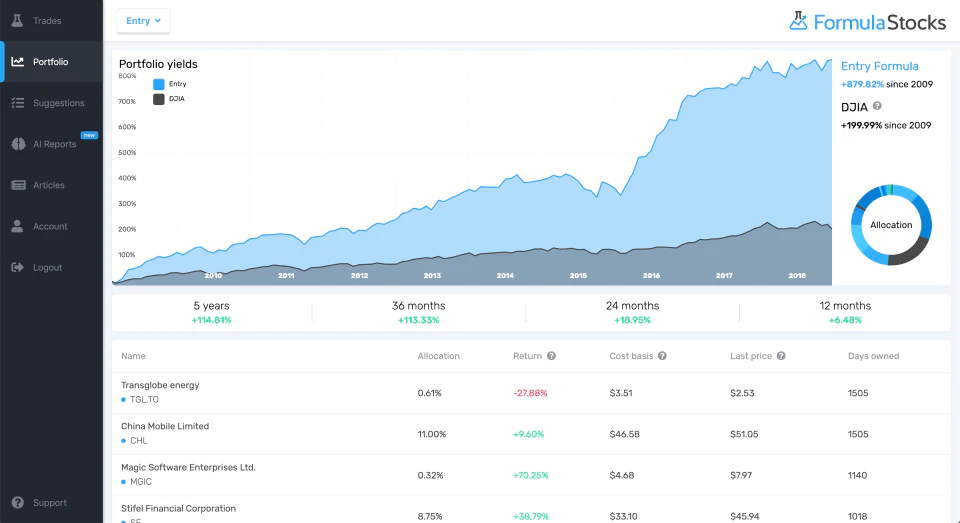Click the Articles newspaper icon
960x523 pixels.
[18, 184]
